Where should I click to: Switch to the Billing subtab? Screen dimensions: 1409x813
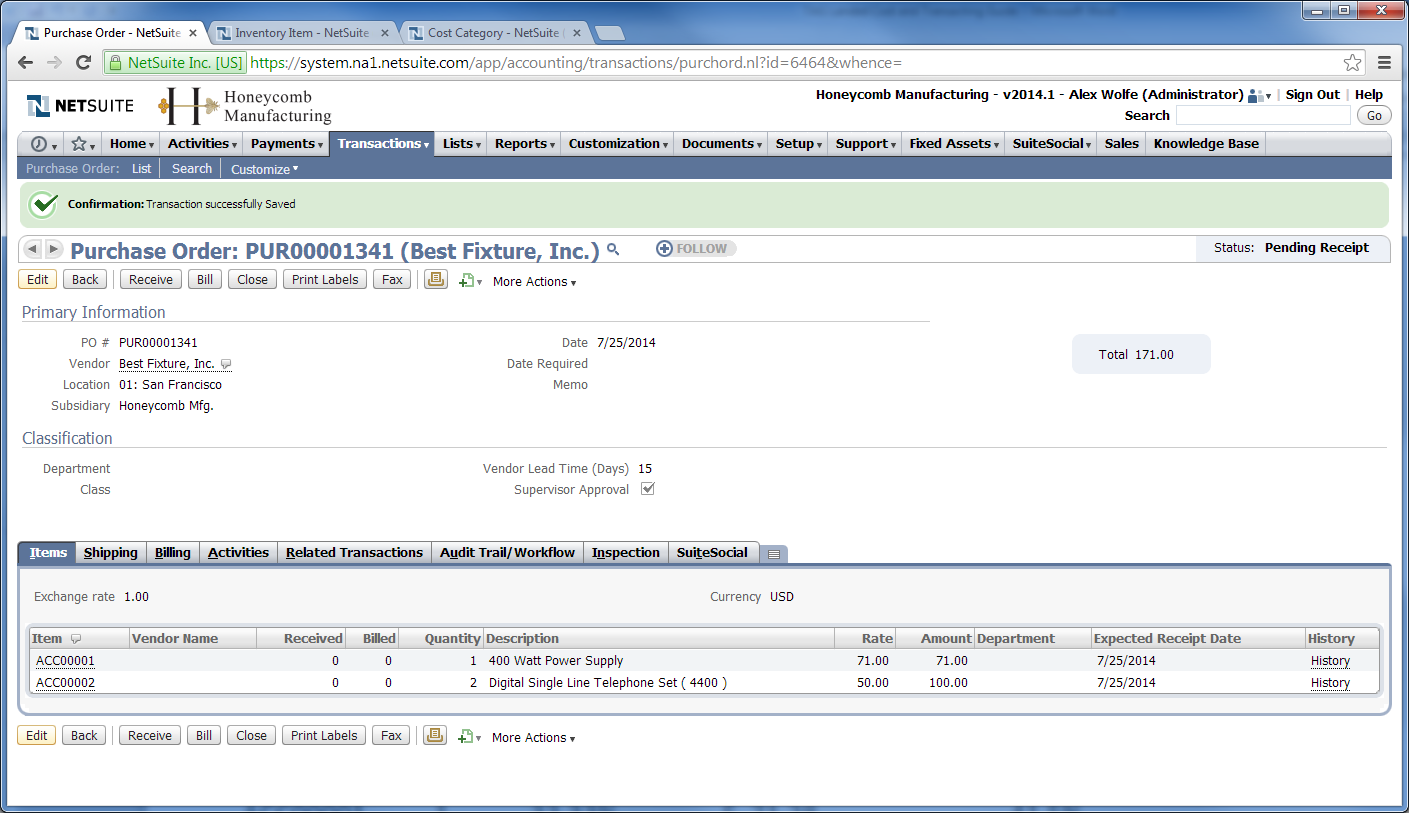tap(173, 553)
